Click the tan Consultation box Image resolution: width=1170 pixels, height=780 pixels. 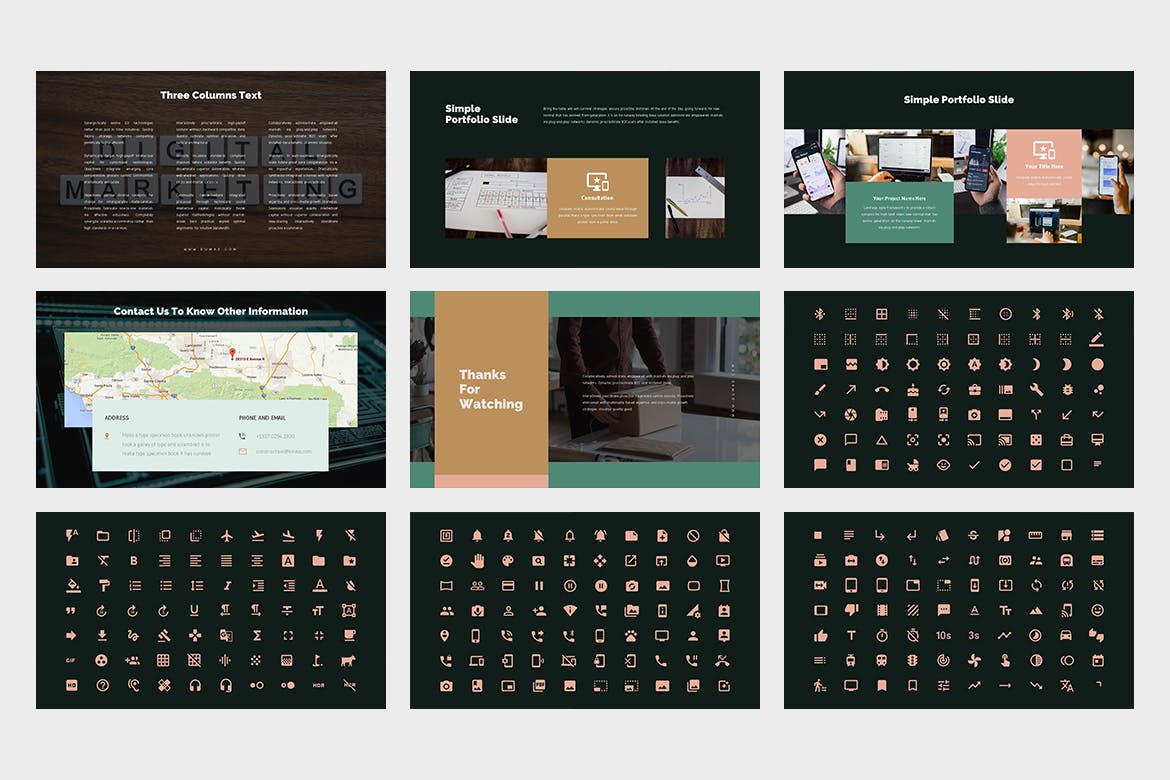point(597,198)
